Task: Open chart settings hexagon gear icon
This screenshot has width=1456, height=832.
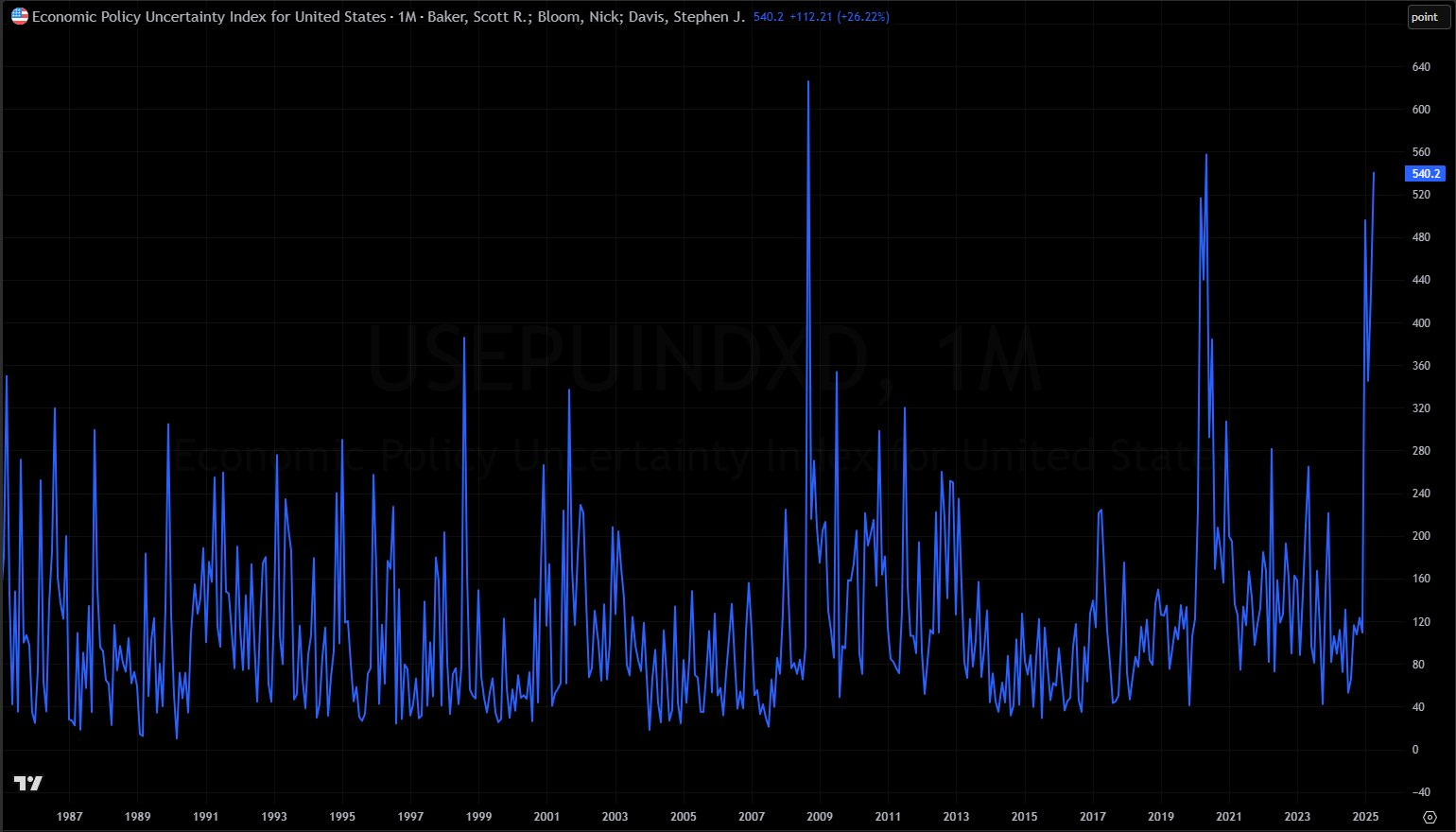Action: 1430,817
